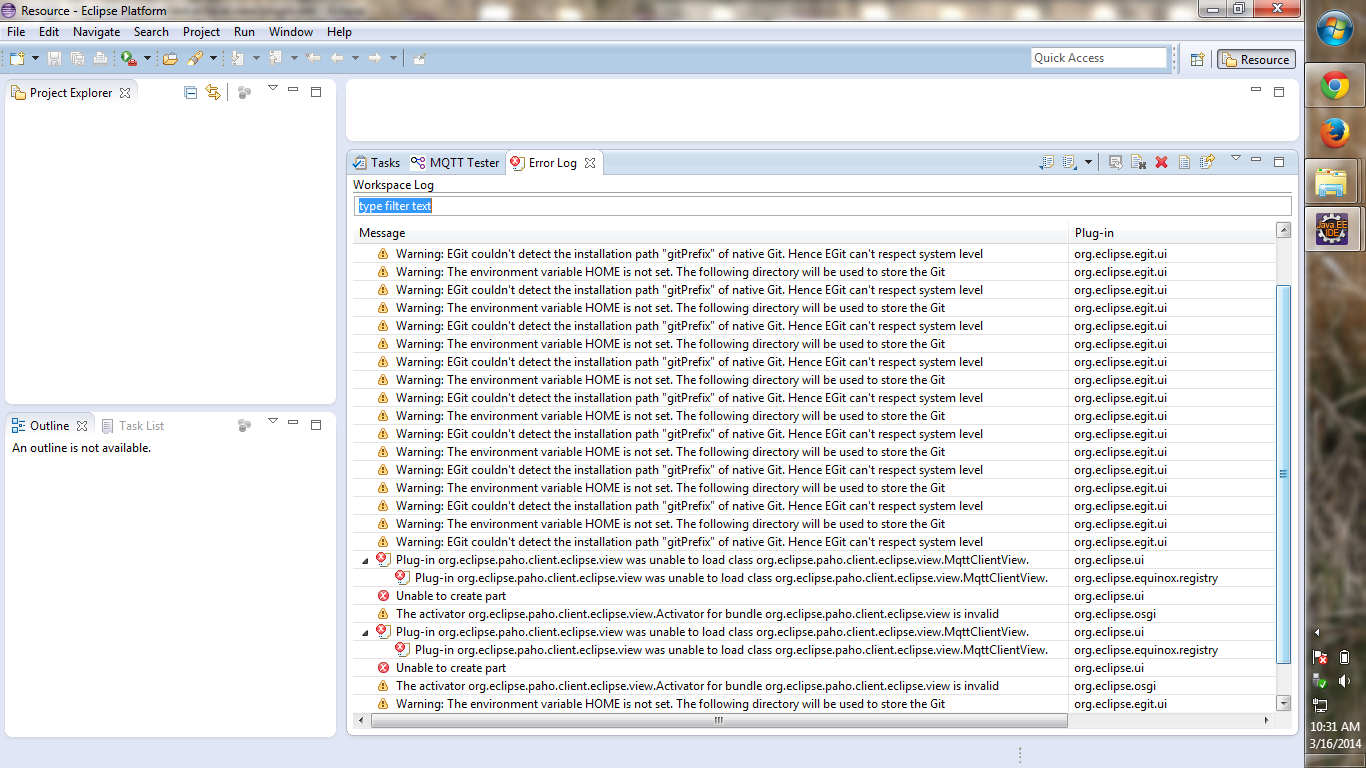Screen dimensions: 1366x768
Task: Open Google Chrome from the taskbar
Action: [x=1334, y=86]
